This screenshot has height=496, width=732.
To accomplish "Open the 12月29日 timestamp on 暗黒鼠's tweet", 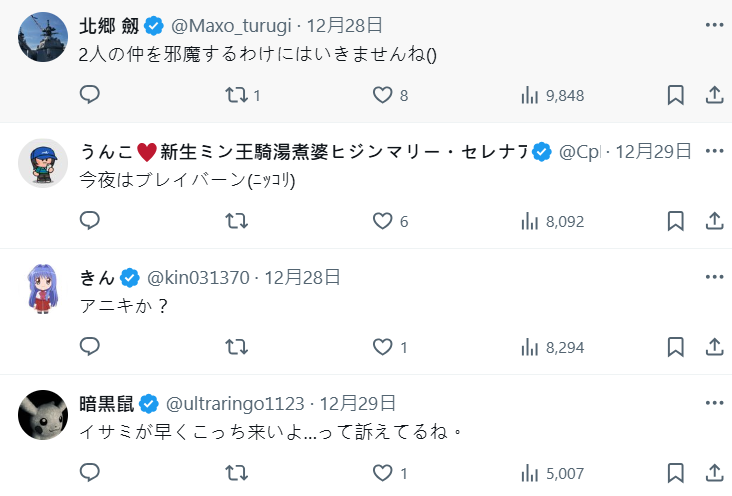I will coord(357,403).
